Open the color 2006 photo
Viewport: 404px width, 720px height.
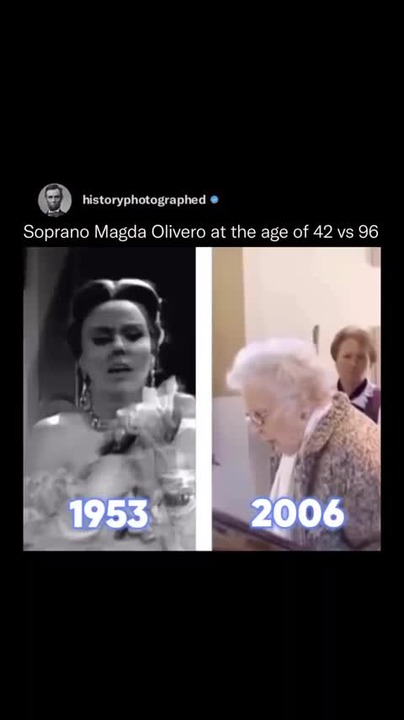296,399
